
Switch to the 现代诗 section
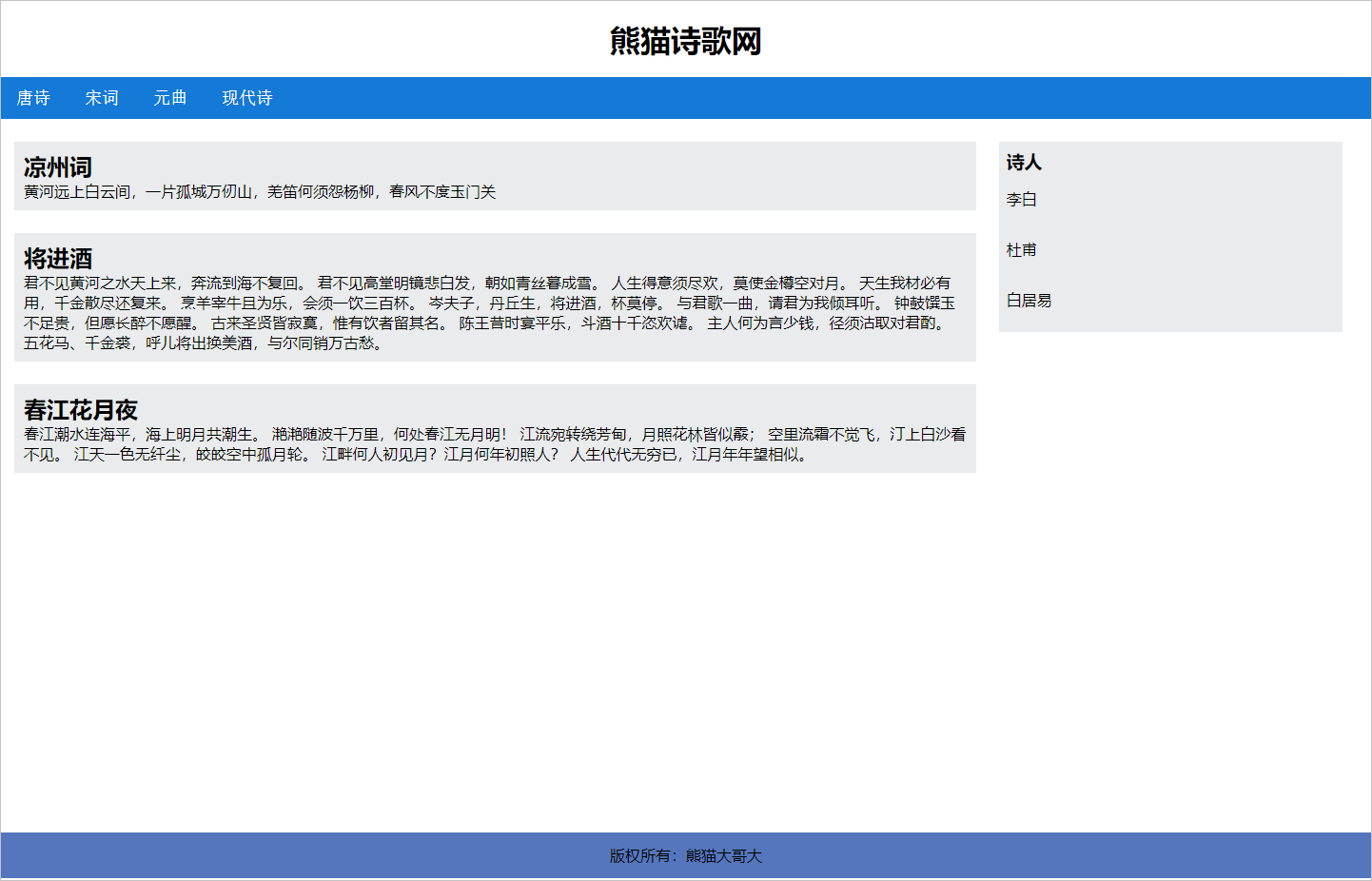(x=246, y=98)
